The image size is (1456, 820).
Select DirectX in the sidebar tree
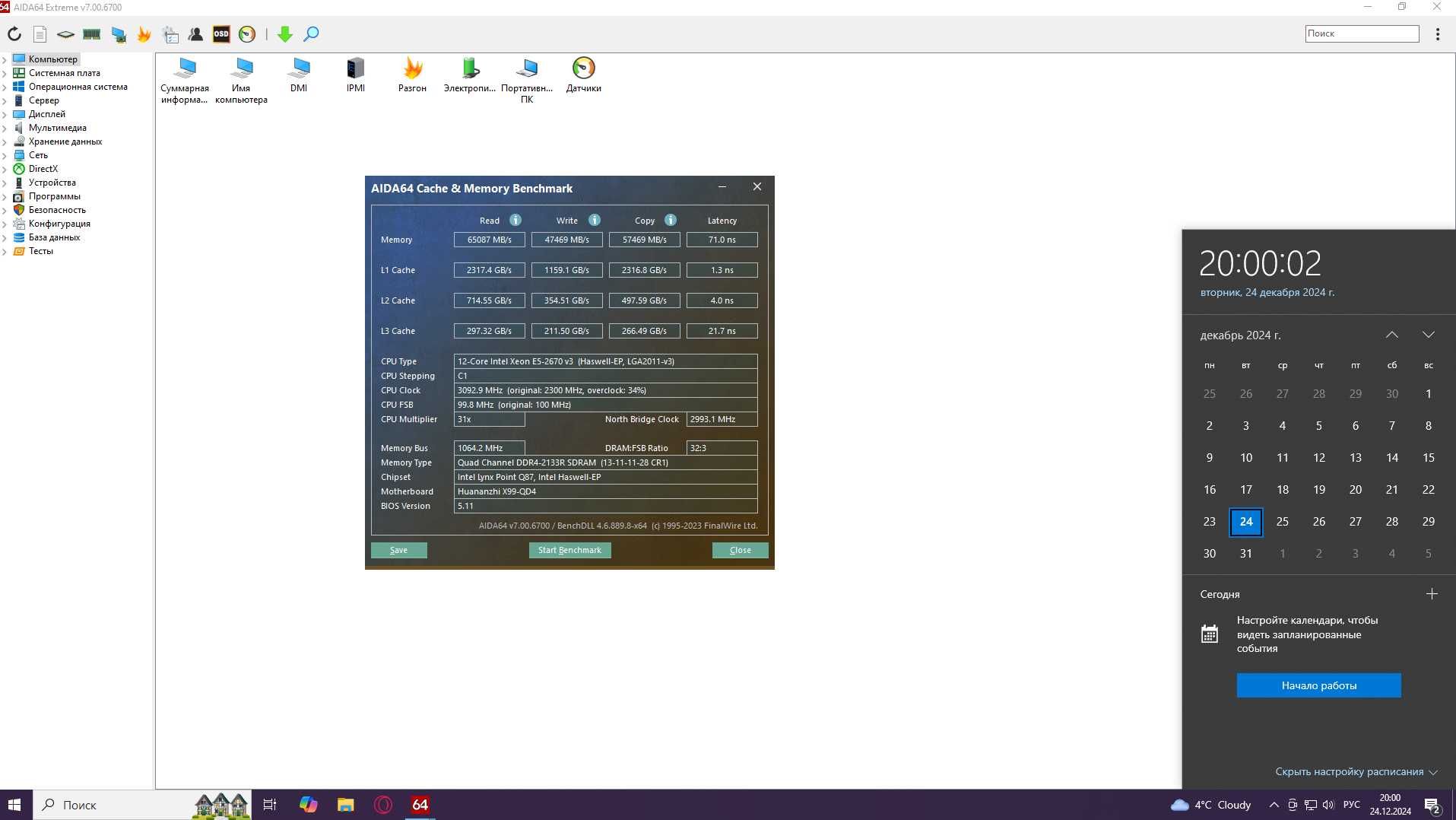(x=43, y=169)
